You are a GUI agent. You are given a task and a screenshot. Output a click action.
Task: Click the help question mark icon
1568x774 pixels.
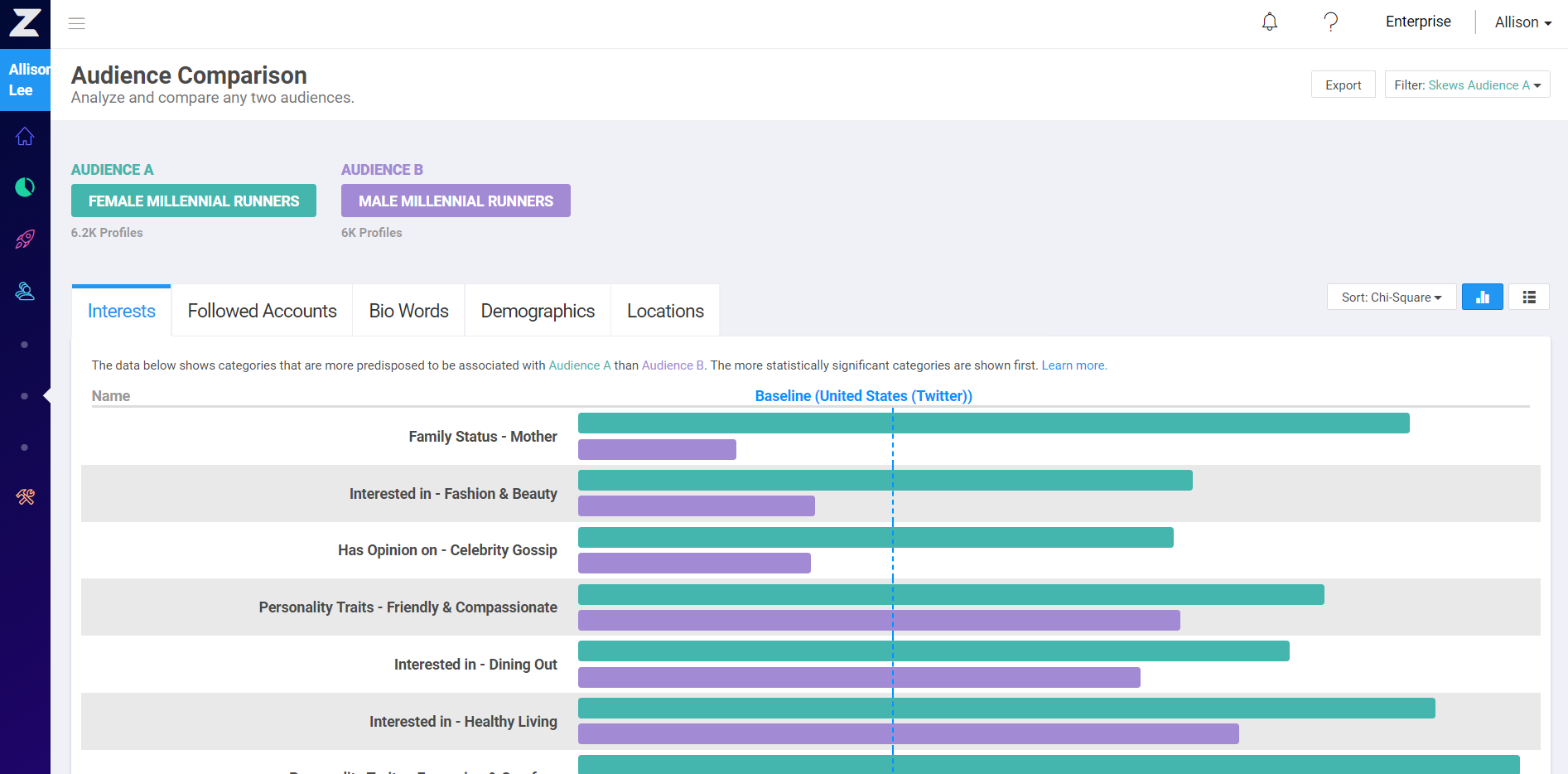click(1330, 22)
